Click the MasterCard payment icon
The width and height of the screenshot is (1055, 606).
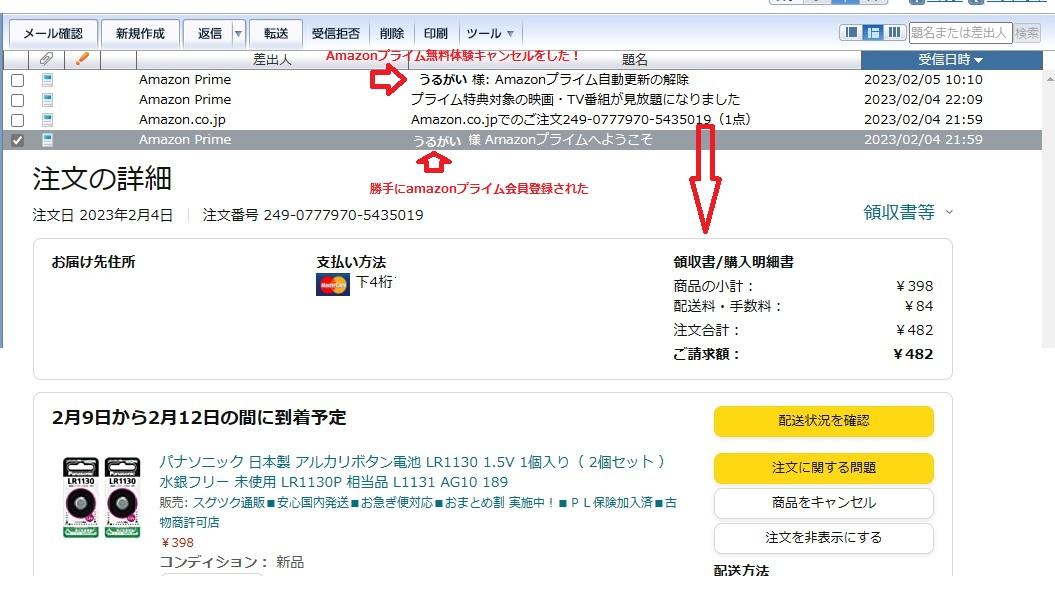[x=332, y=285]
